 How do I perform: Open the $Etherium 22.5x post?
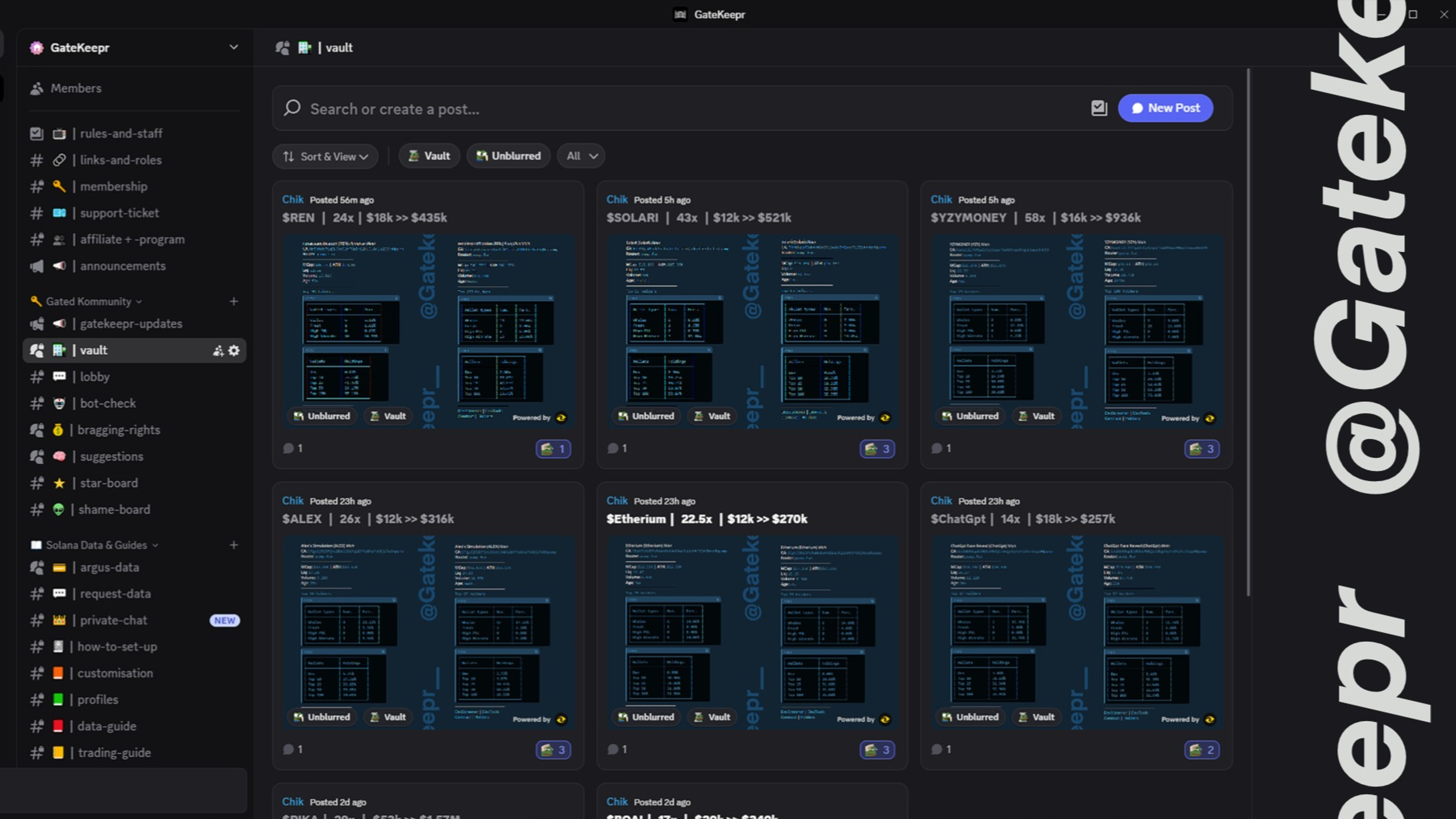click(x=706, y=519)
